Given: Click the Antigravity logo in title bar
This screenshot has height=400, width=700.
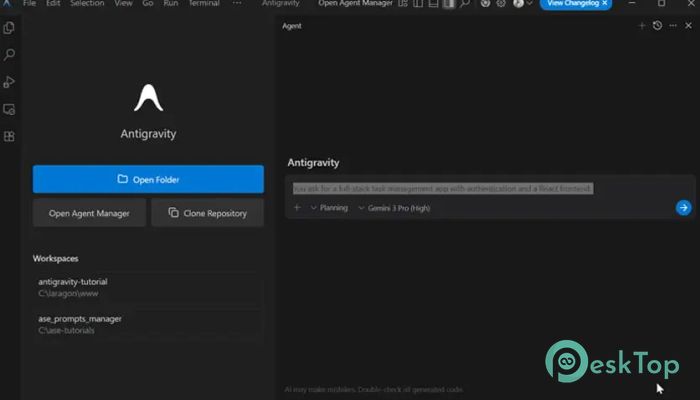Looking at the screenshot, I should 7,3.
